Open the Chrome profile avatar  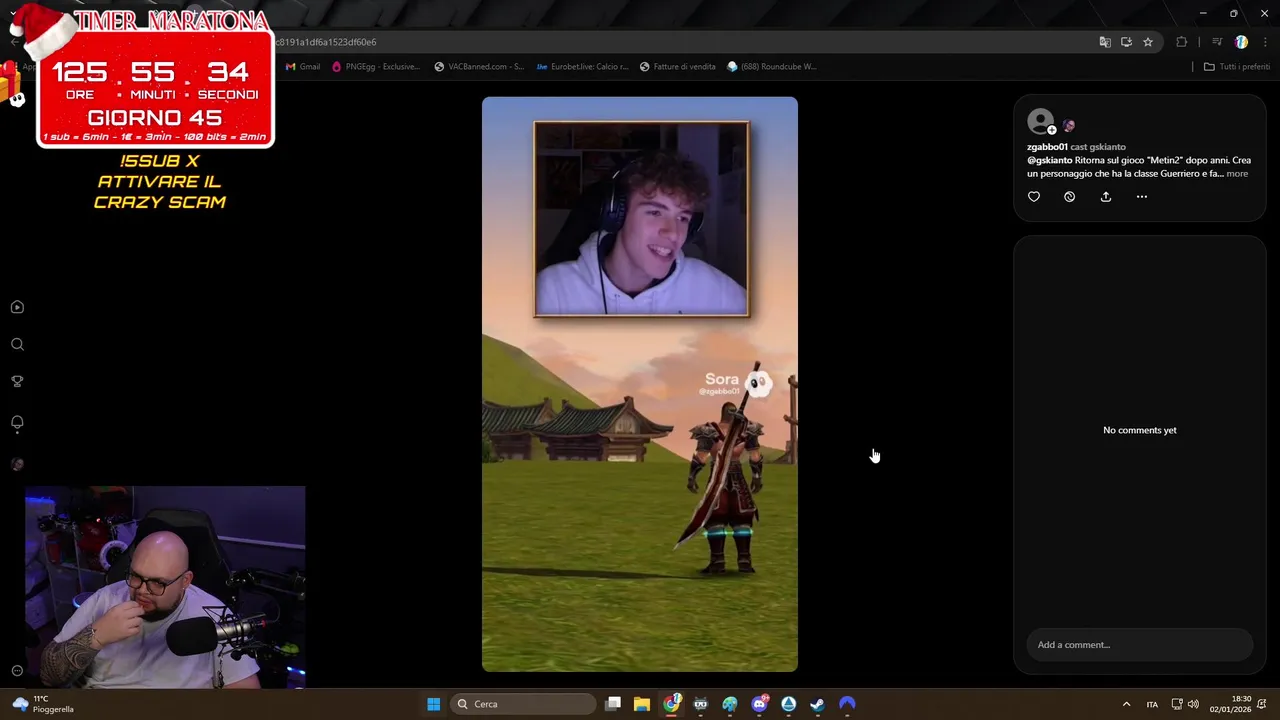1241,42
